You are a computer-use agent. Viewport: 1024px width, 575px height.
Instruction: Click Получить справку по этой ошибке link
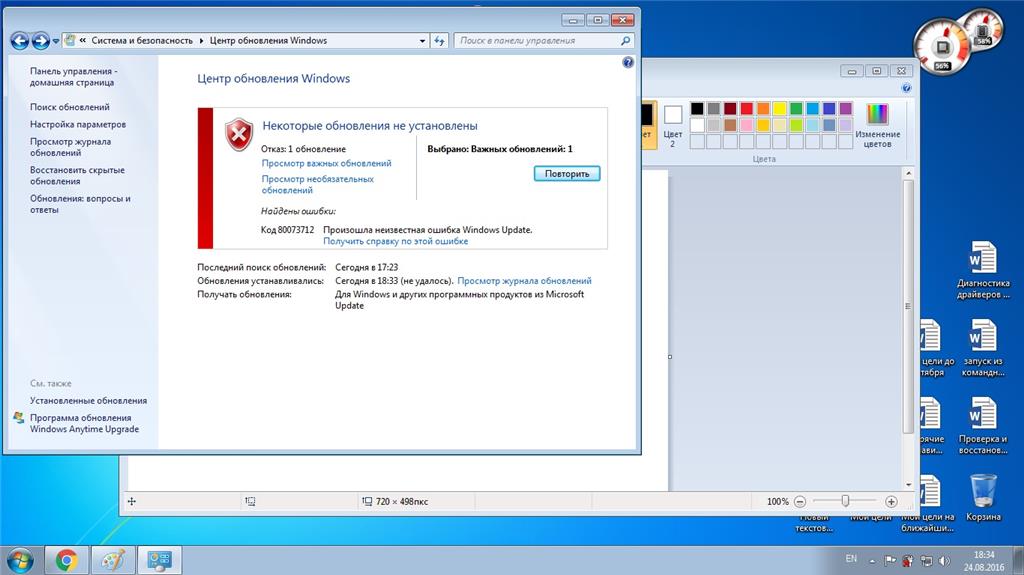[396, 241]
